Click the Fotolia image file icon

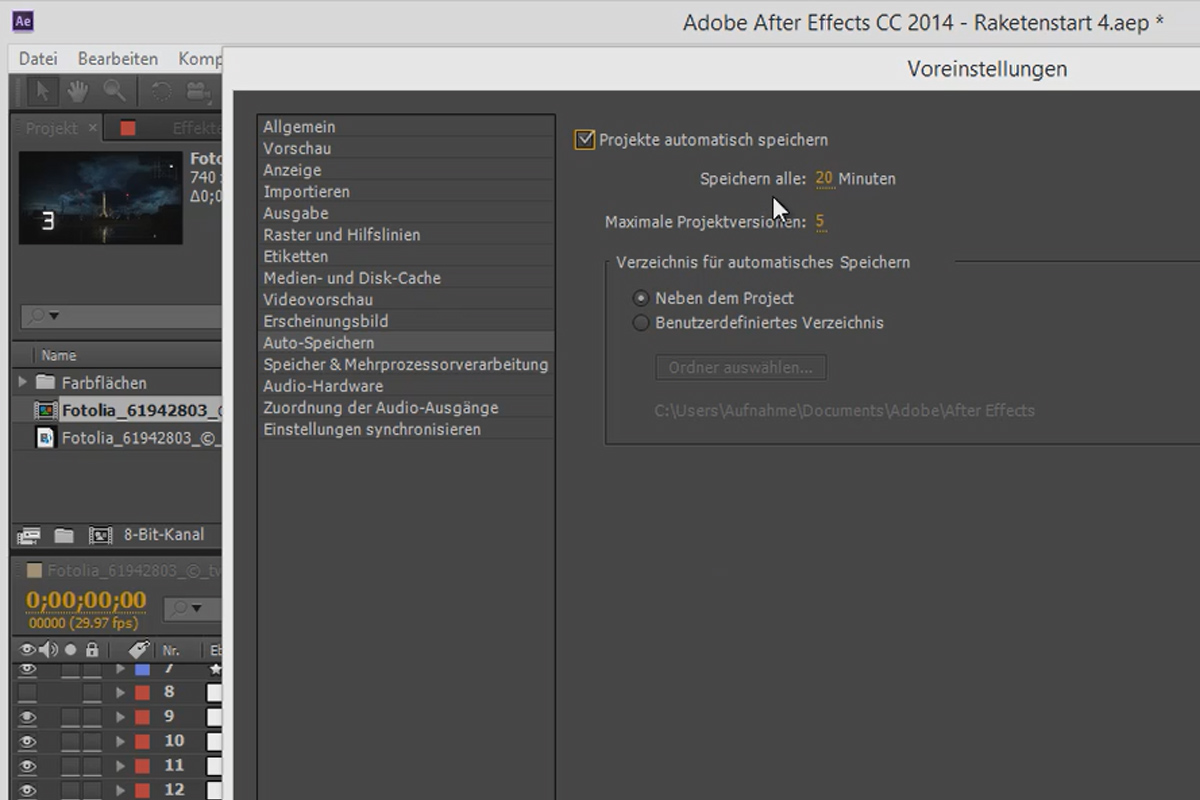[x=45, y=438]
